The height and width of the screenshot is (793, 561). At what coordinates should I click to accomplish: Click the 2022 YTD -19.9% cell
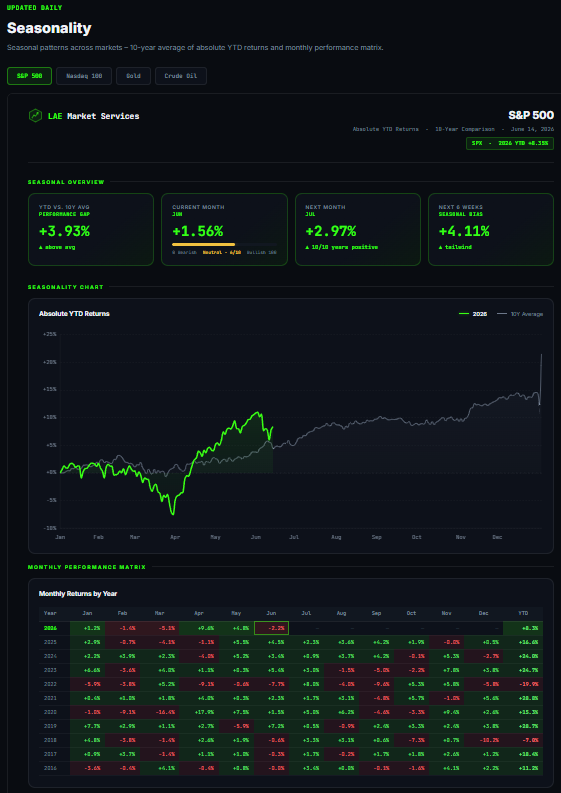point(523,684)
